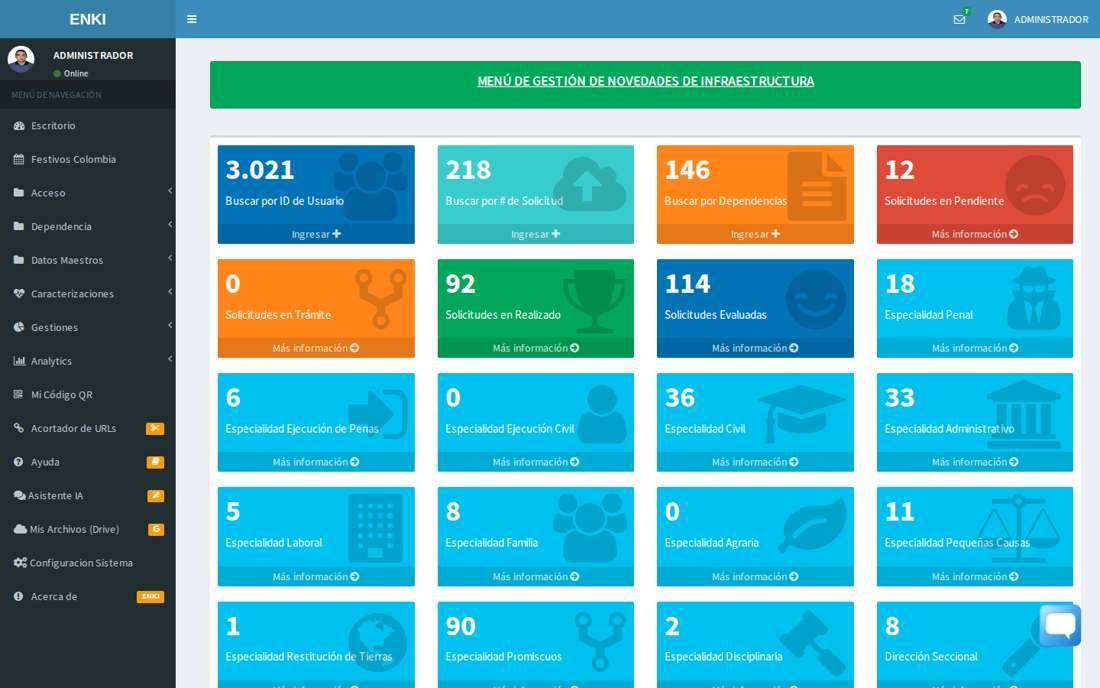This screenshot has height=688, width=1100.
Task: Click the smiley icon on Evaluadas card
Action: [817, 300]
